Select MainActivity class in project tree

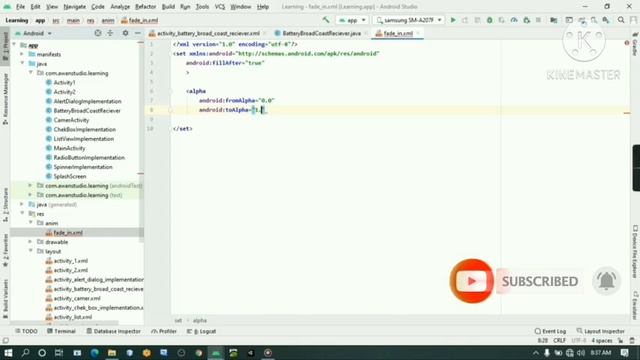[69, 148]
